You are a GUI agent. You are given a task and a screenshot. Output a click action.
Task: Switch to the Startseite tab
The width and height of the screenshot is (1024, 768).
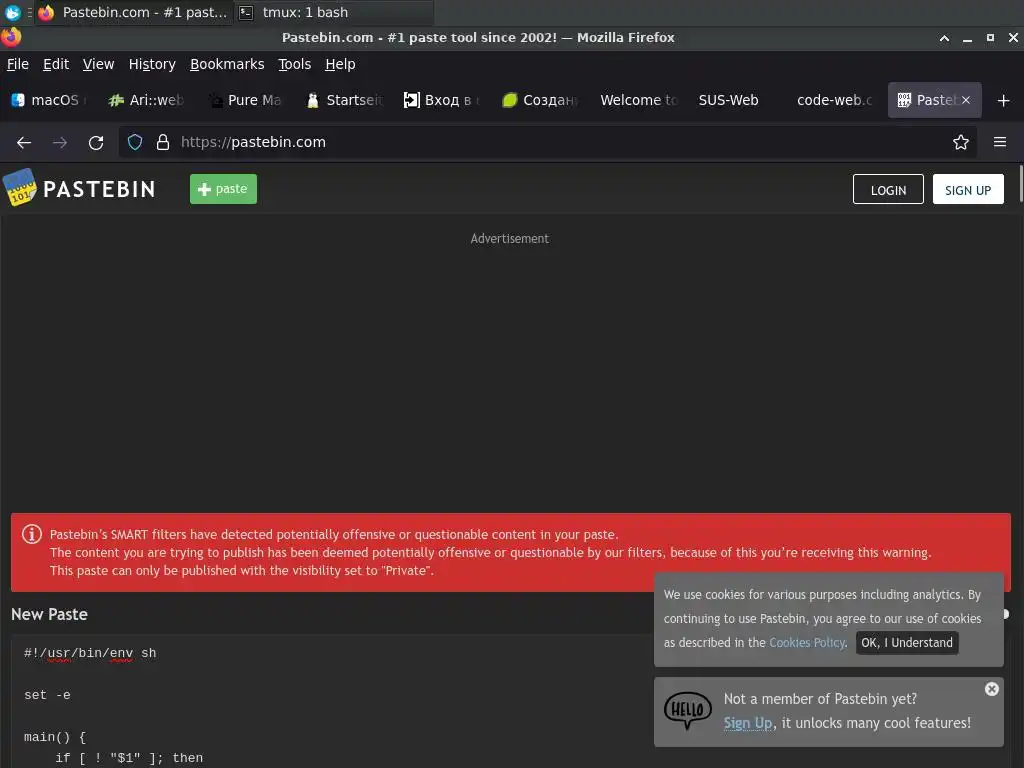(x=345, y=100)
